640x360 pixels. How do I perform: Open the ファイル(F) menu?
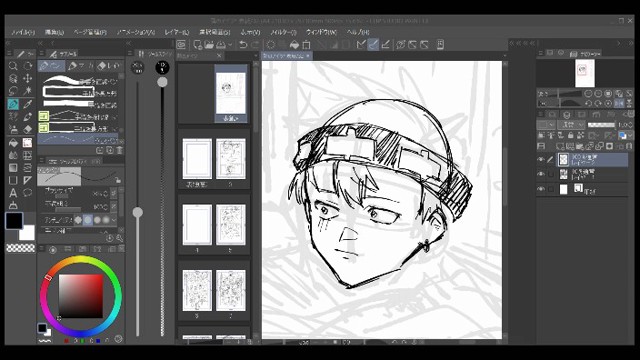pos(22,32)
